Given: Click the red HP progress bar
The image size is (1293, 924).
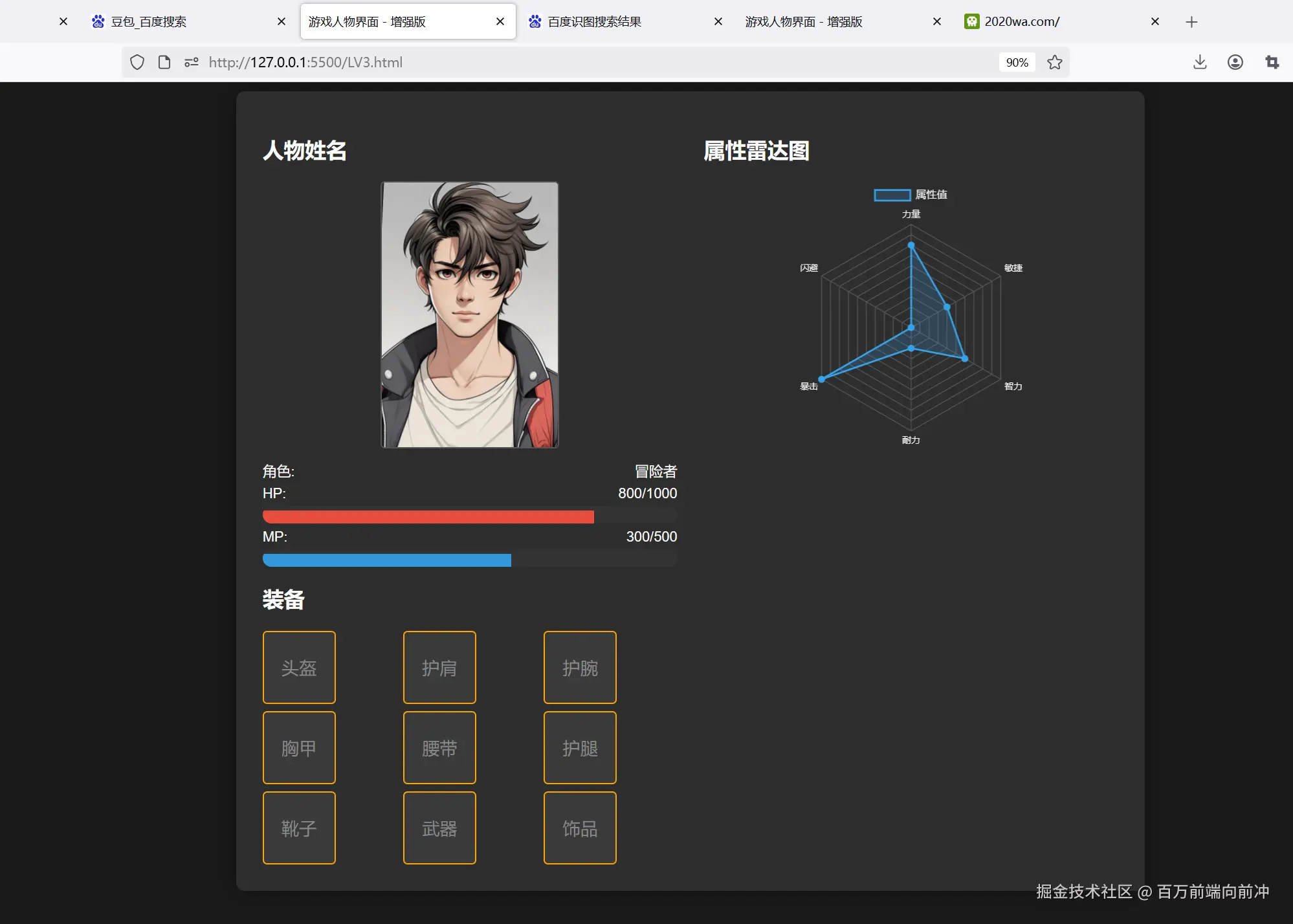Looking at the screenshot, I should coord(427,516).
